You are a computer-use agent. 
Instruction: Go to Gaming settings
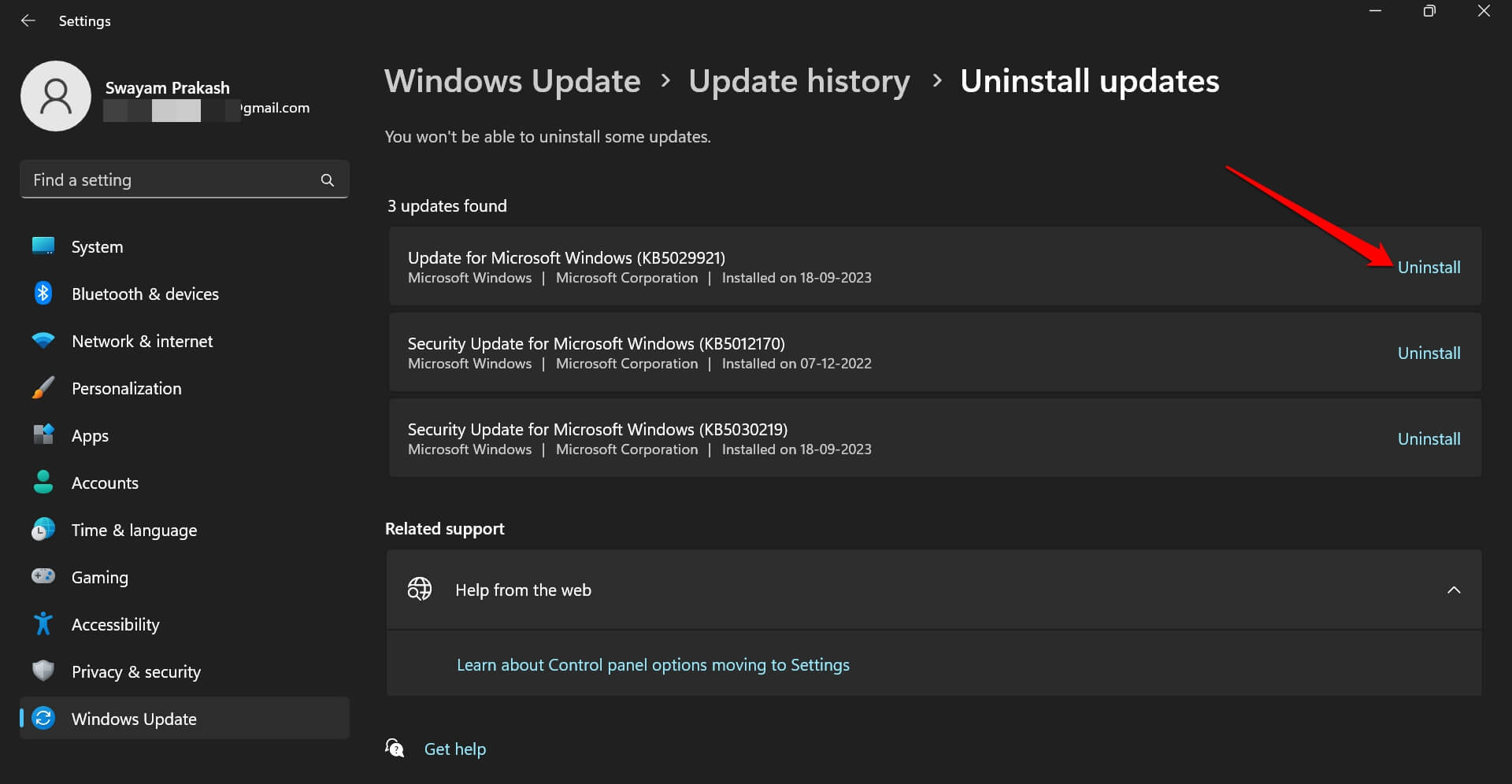click(x=184, y=577)
